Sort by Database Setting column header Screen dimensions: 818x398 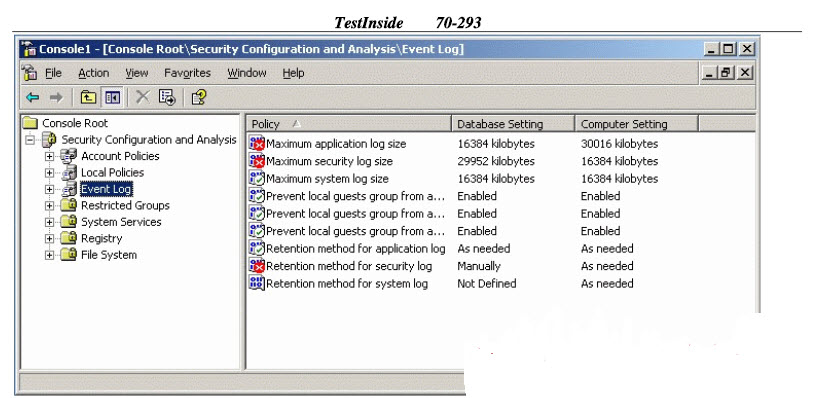(513, 124)
